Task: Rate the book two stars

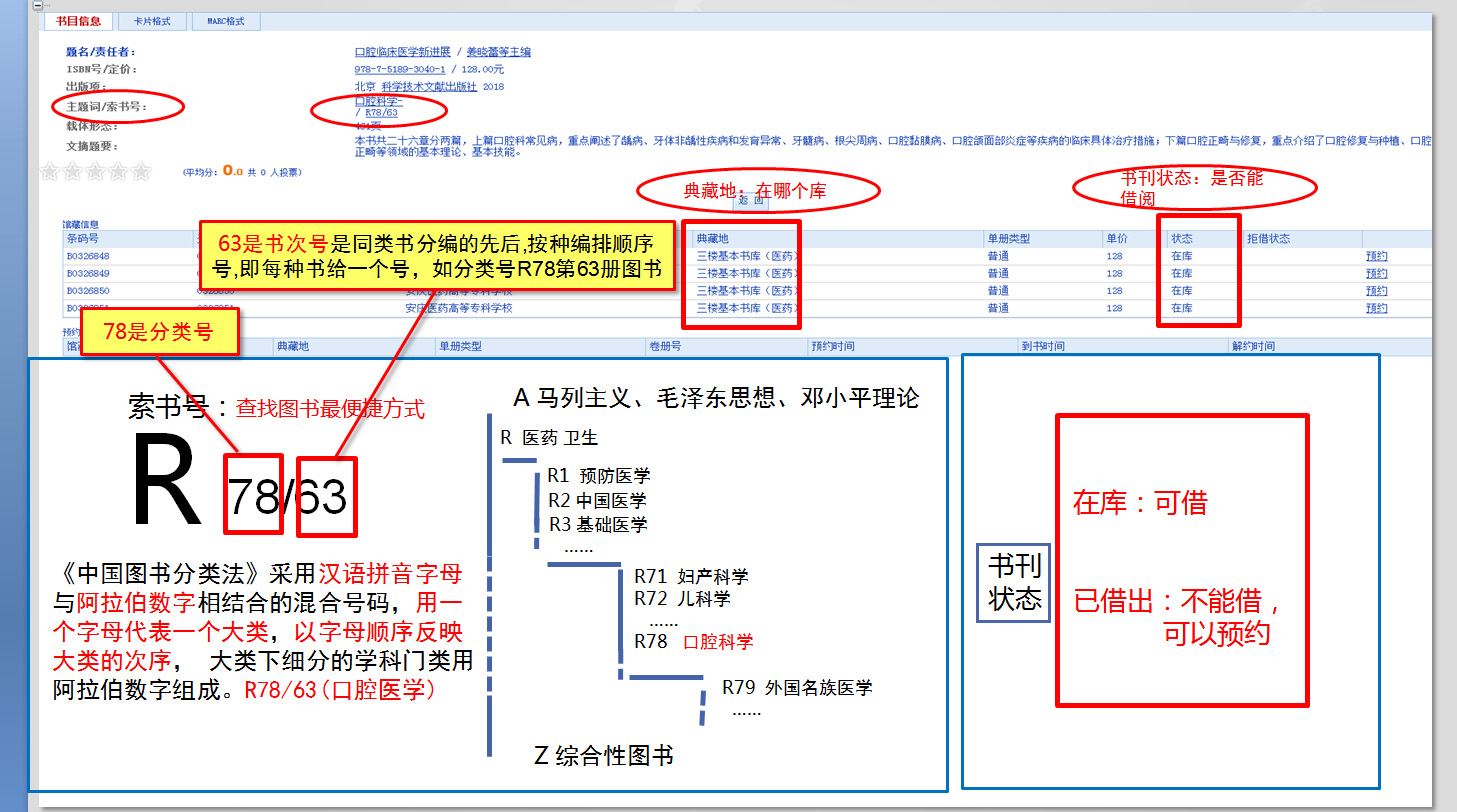Action: [72, 172]
